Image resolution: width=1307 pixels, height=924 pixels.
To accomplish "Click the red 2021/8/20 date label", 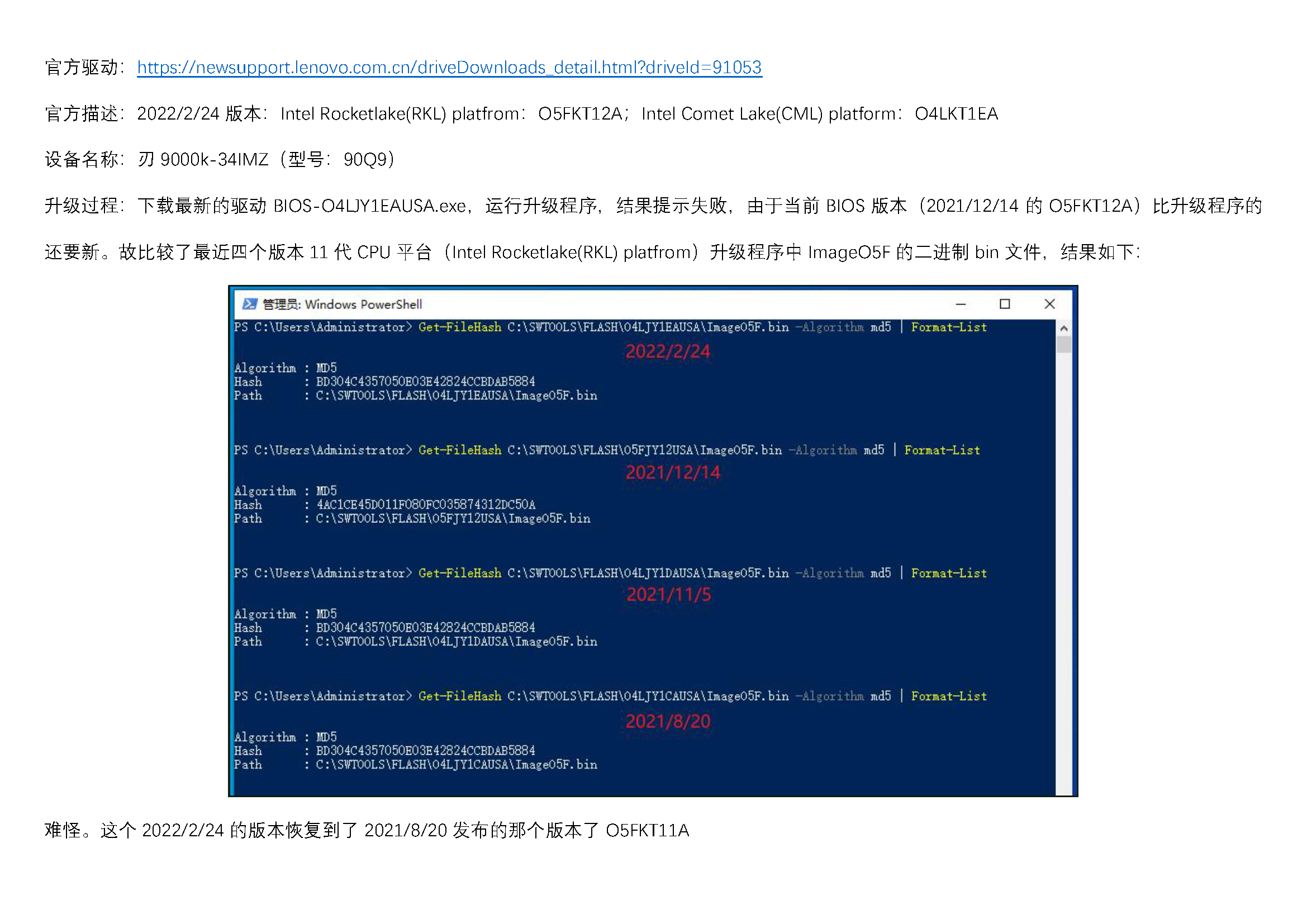I will (668, 721).
